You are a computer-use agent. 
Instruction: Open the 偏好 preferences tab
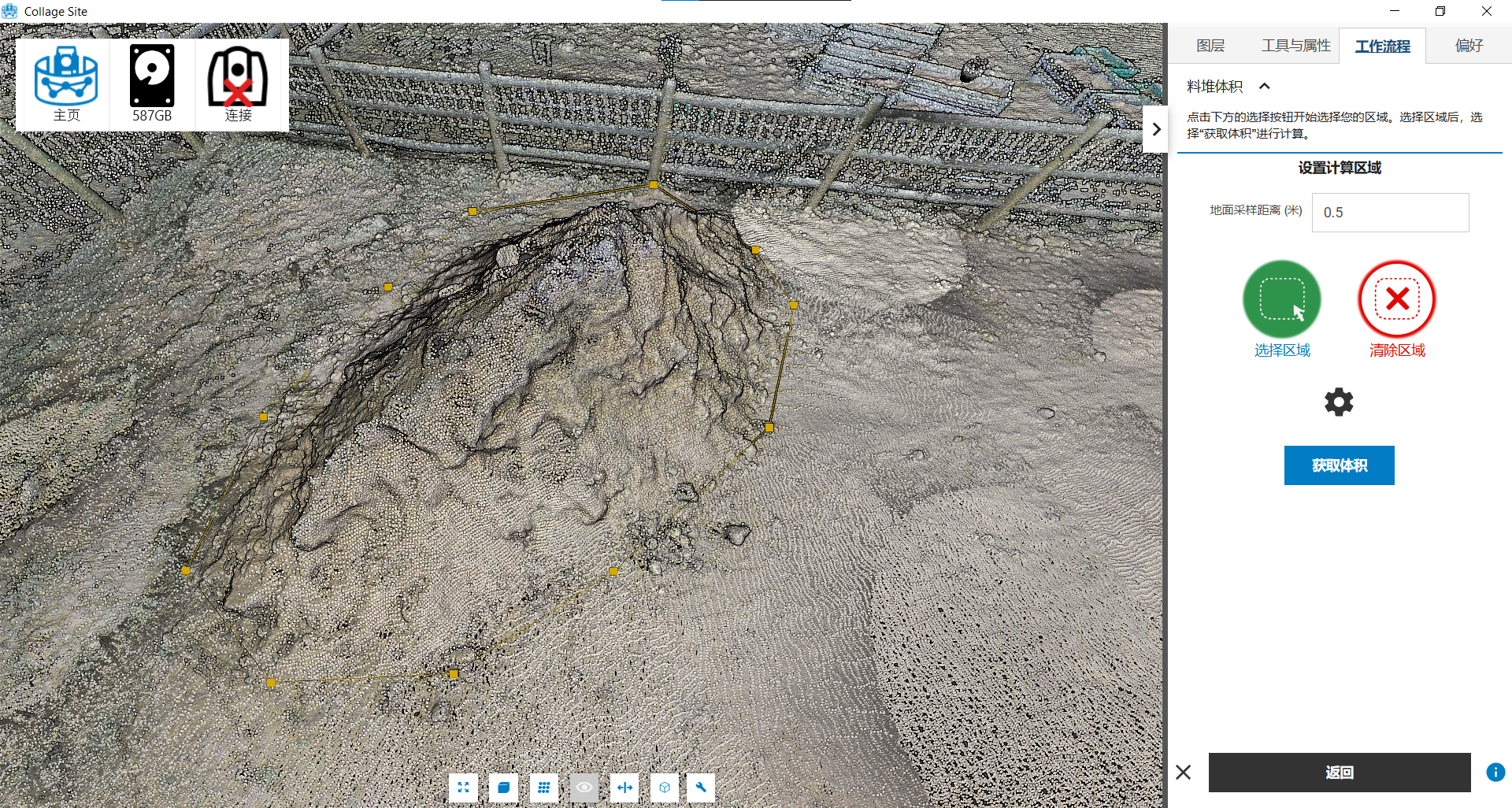point(1469,46)
